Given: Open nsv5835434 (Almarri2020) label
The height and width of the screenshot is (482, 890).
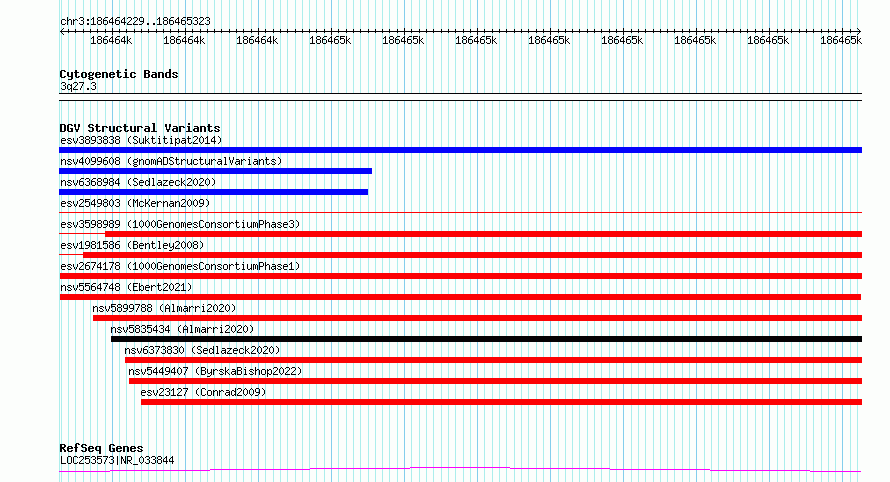Looking at the screenshot, I should 182,329.
